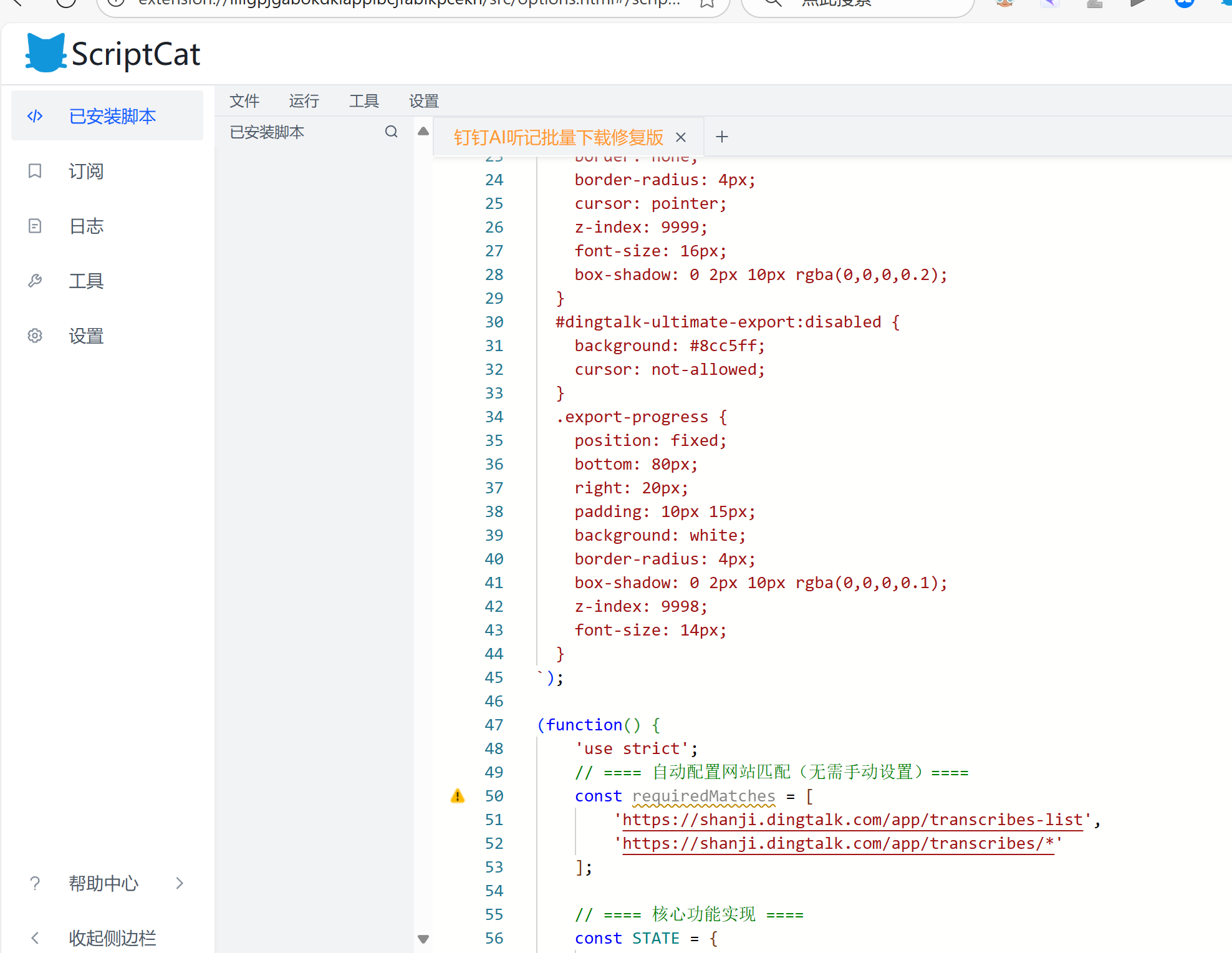The width and height of the screenshot is (1232, 953).
Task: Open the 工具 menu in editor menubar
Action: [363, 100]
